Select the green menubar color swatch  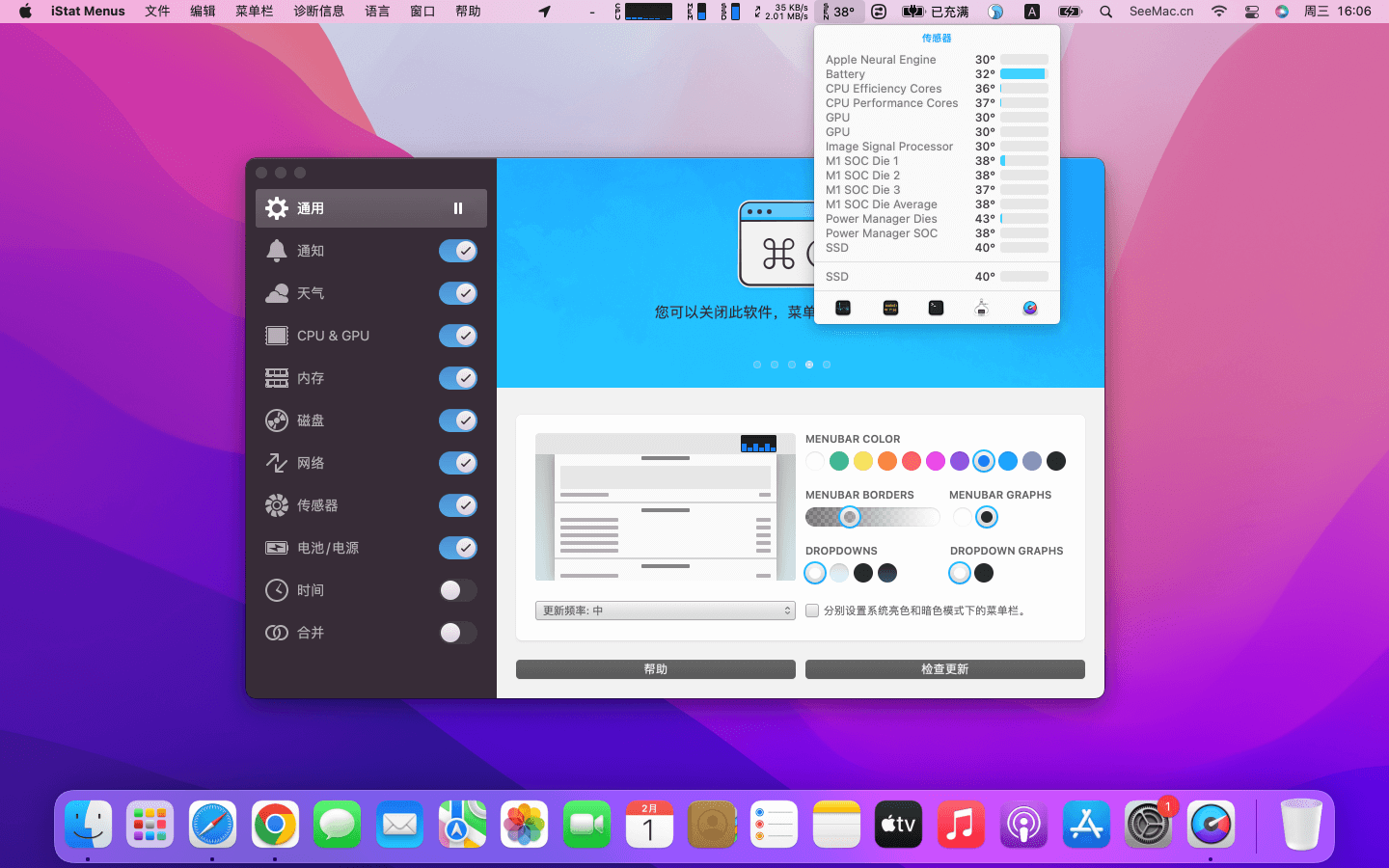839,461
